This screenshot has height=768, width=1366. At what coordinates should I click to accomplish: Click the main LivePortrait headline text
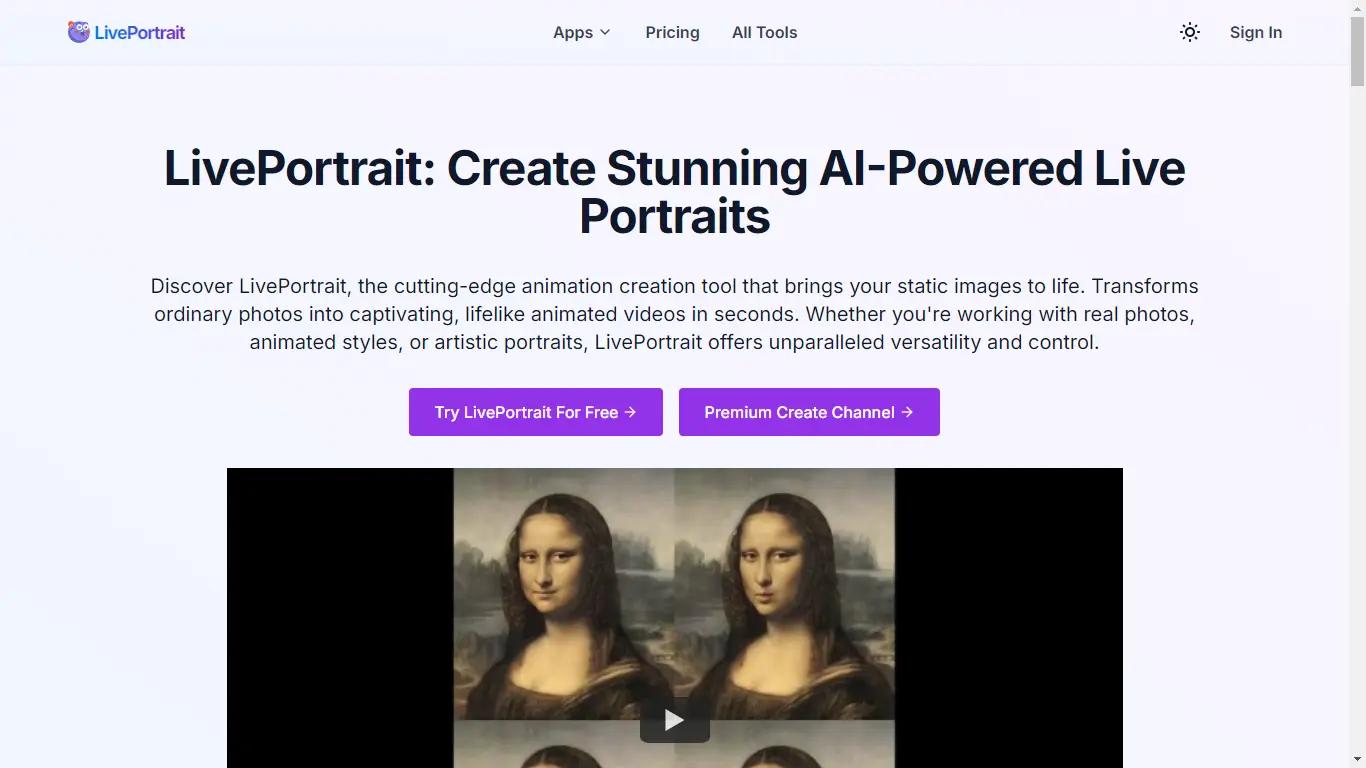click(675, 192)
